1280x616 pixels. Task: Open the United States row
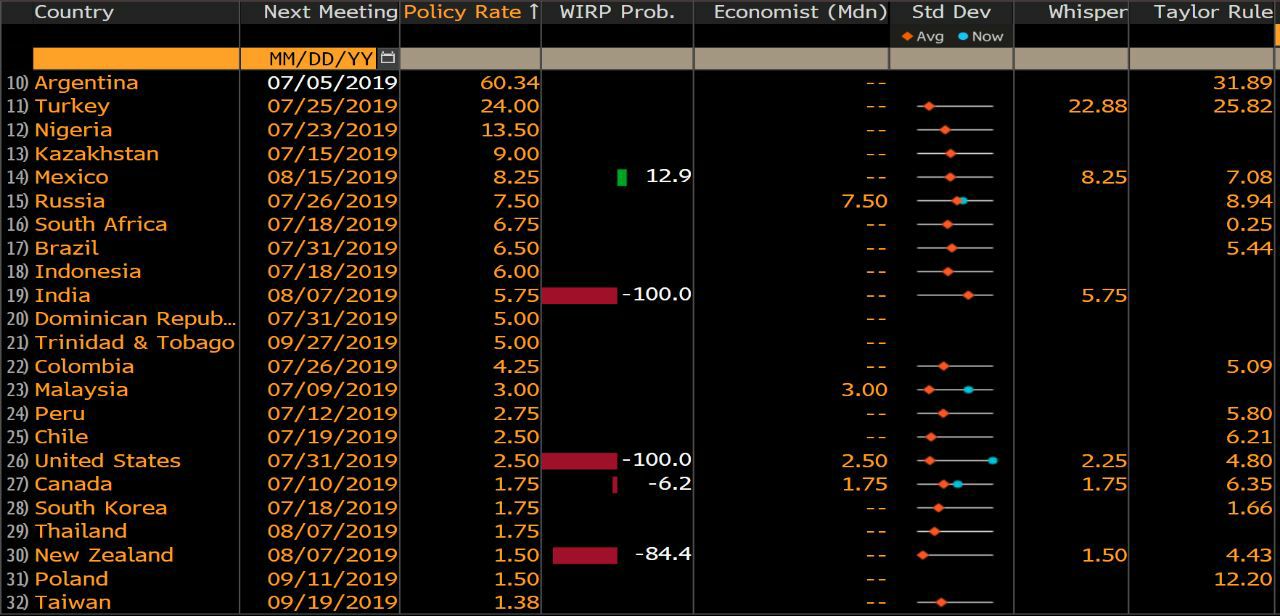[107, 461]
